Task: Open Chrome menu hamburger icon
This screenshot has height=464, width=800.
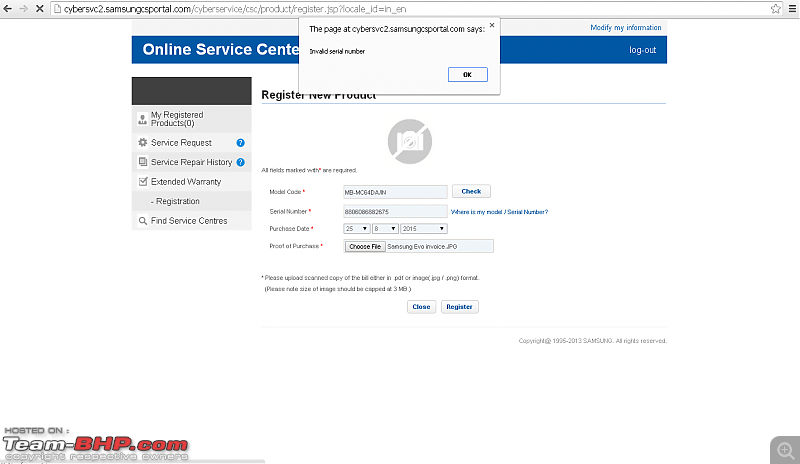Action: 792,9
